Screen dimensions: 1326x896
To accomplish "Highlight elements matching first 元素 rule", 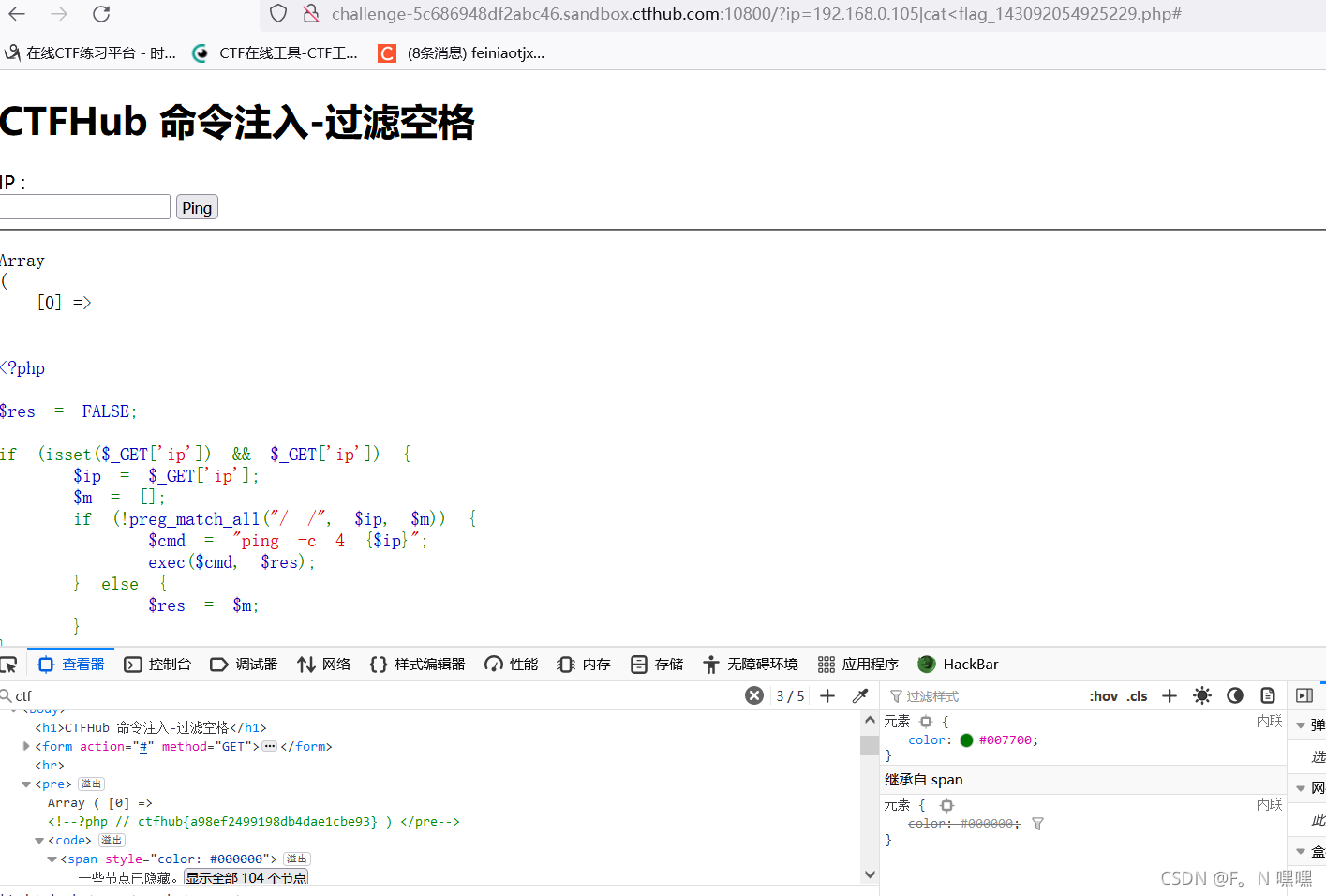I will pyautogui.click(x=926, y=722).
